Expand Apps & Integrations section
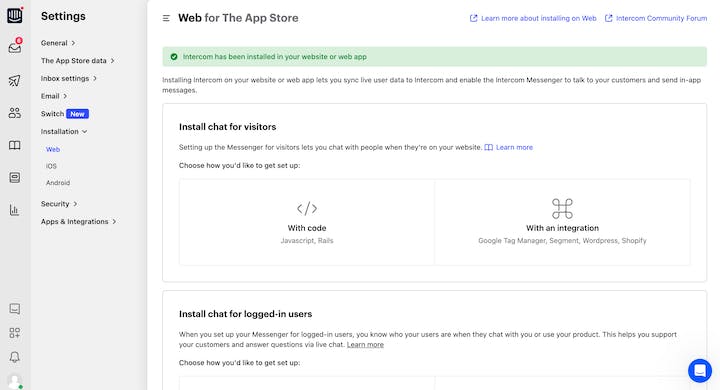720x390 pixels. [x=79, y=221]
